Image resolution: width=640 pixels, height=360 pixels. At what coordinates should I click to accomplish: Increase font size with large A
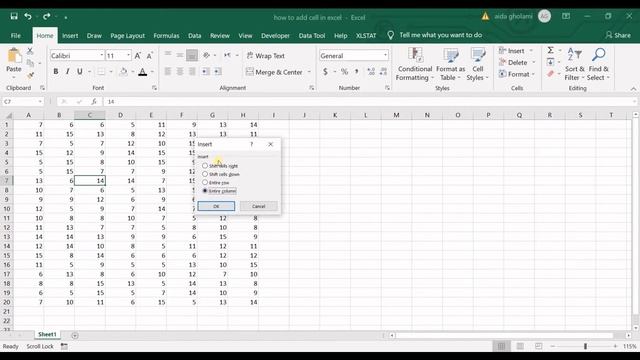pos(138,56)
